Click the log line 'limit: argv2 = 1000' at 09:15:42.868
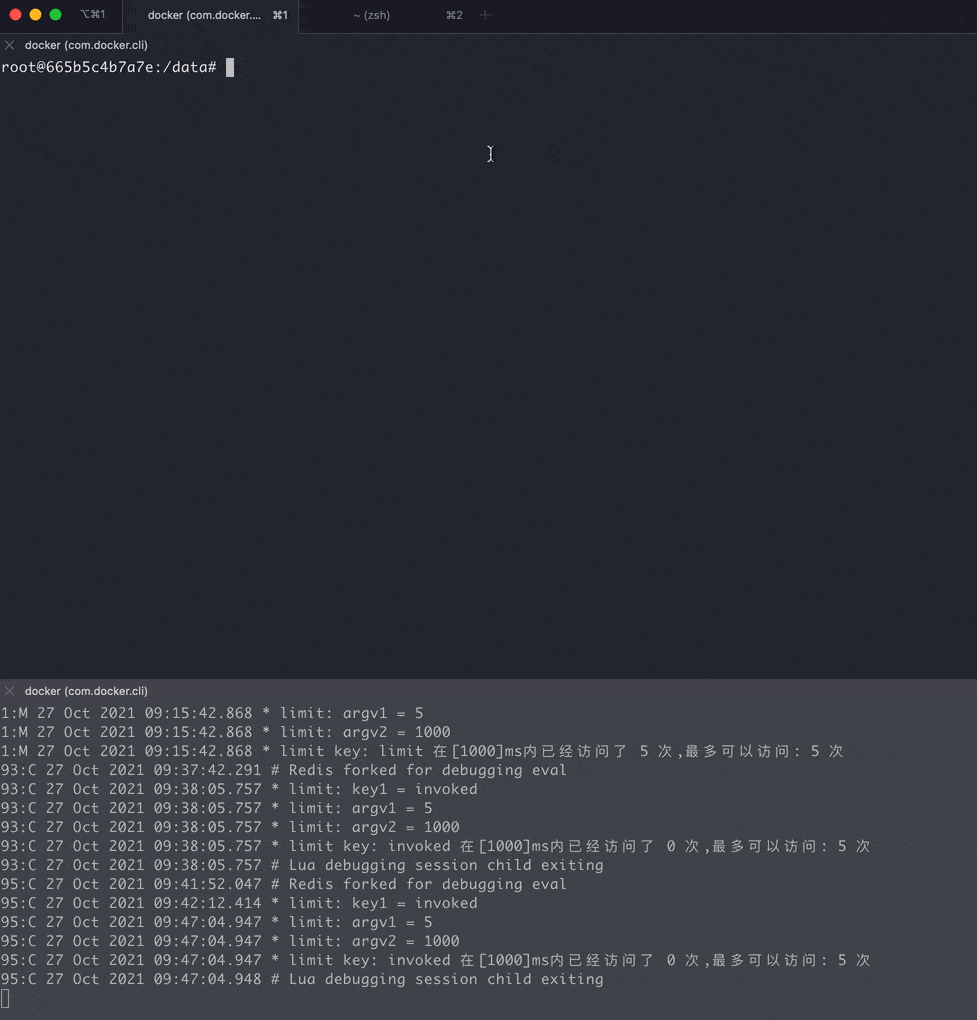 (x=226, y=732)
